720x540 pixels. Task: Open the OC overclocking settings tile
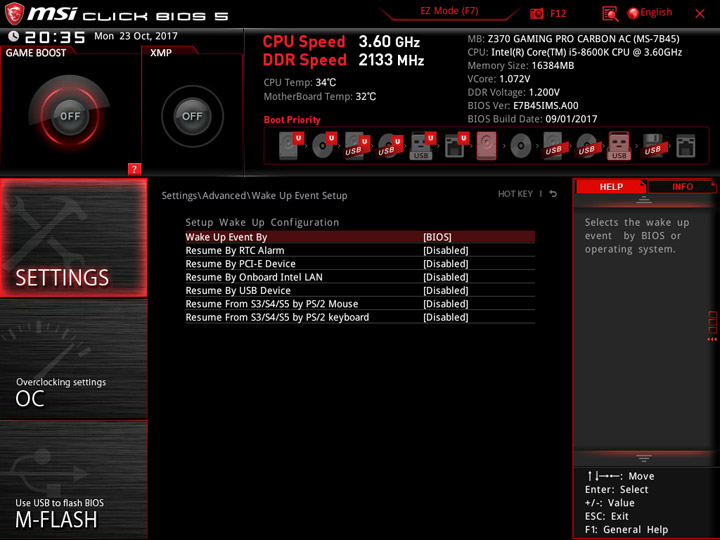tap(73, 359)
